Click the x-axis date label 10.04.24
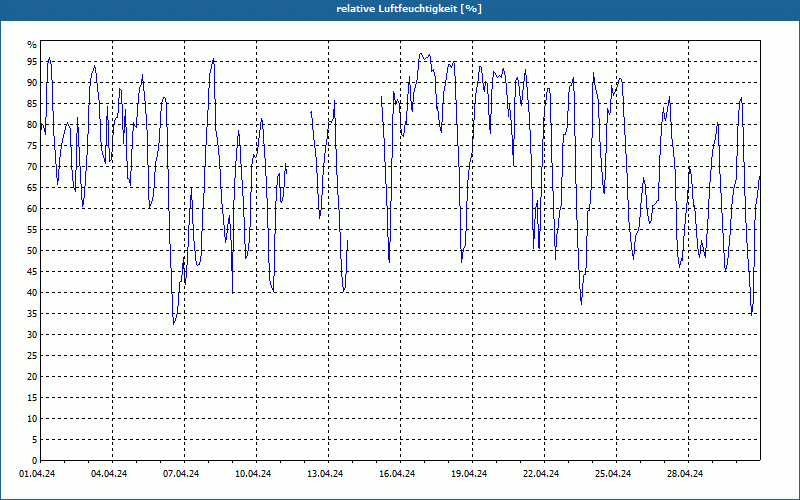Viewport: 800px width, 500px height. coord(253,474)
